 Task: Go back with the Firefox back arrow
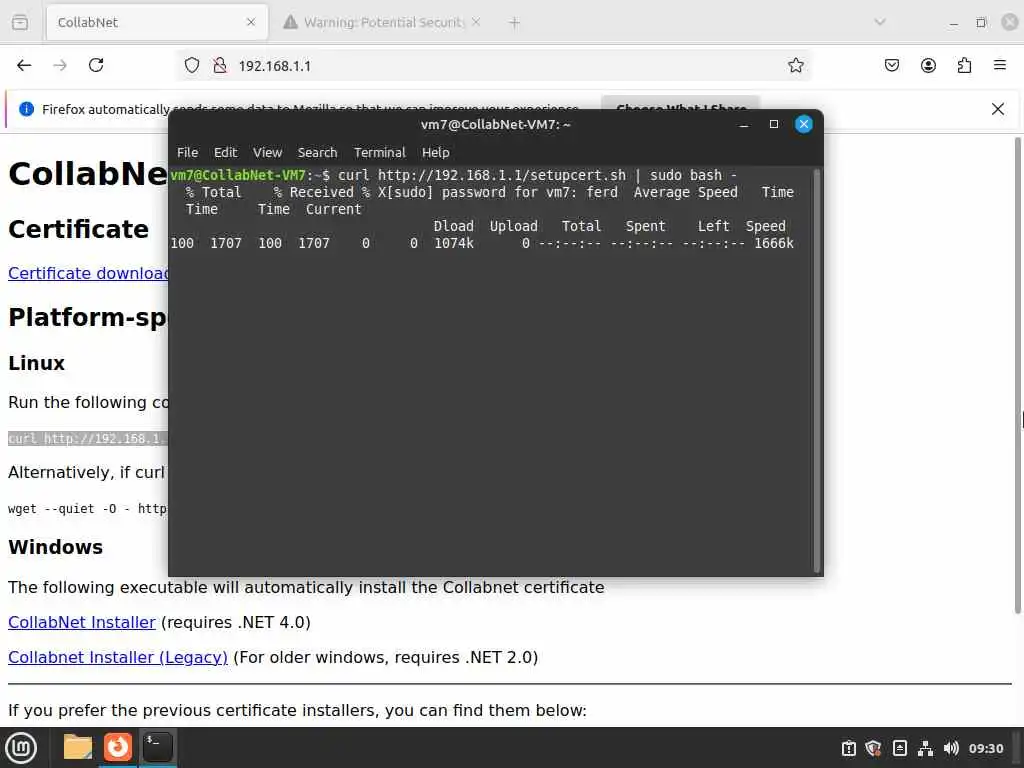click(24, 65)
